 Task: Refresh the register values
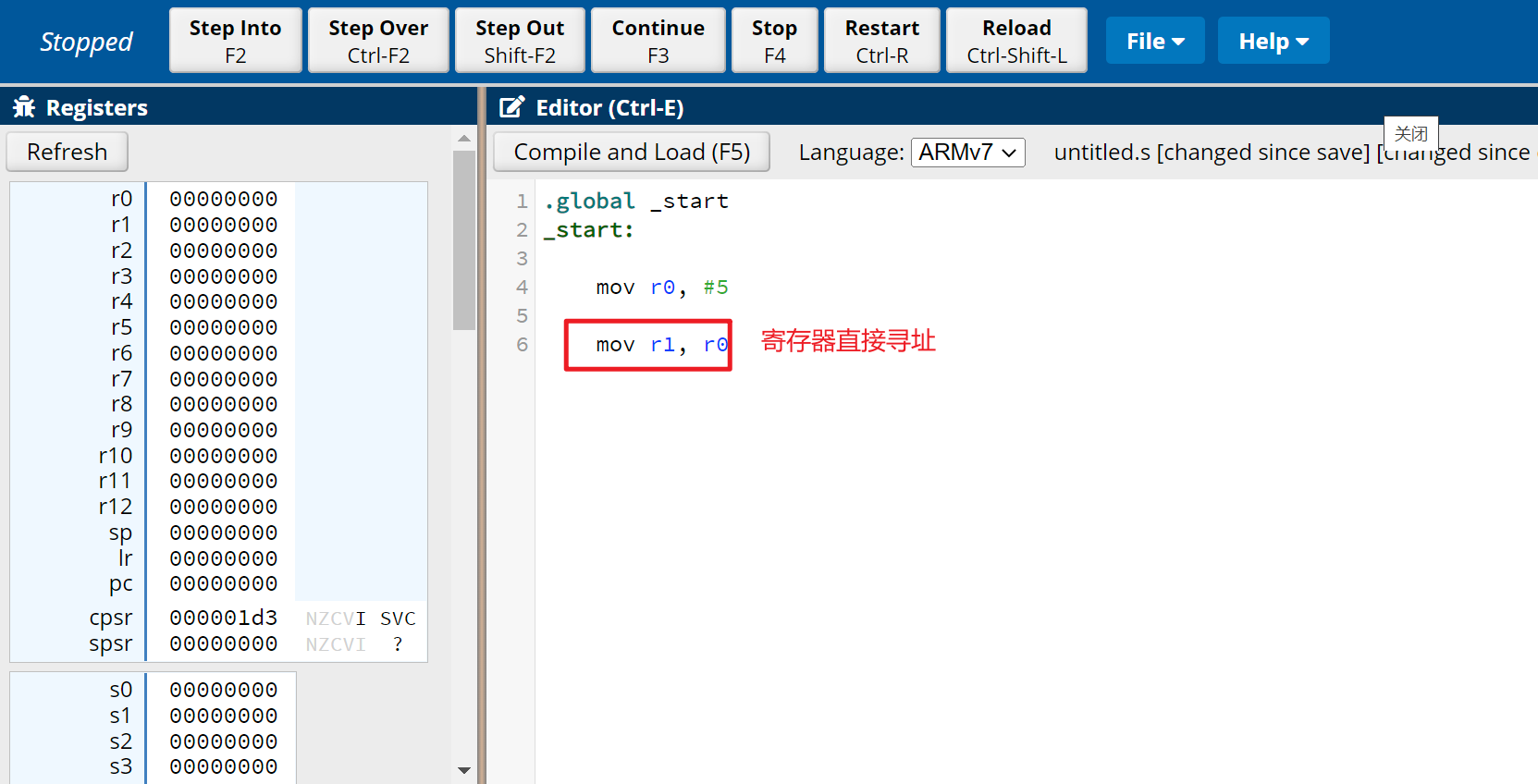67,152
